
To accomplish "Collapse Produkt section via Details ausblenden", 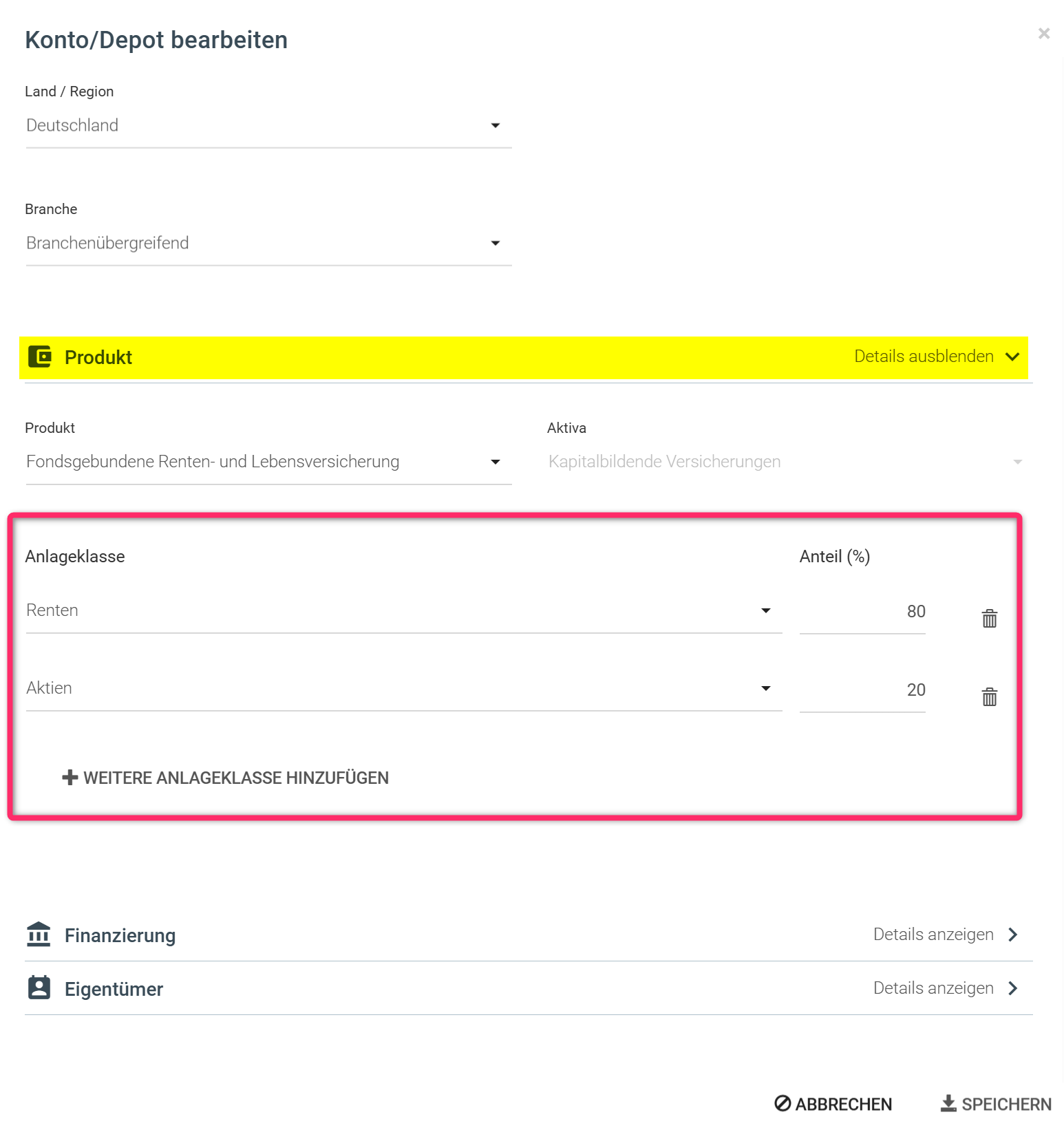I will click(x=935, y=356).
